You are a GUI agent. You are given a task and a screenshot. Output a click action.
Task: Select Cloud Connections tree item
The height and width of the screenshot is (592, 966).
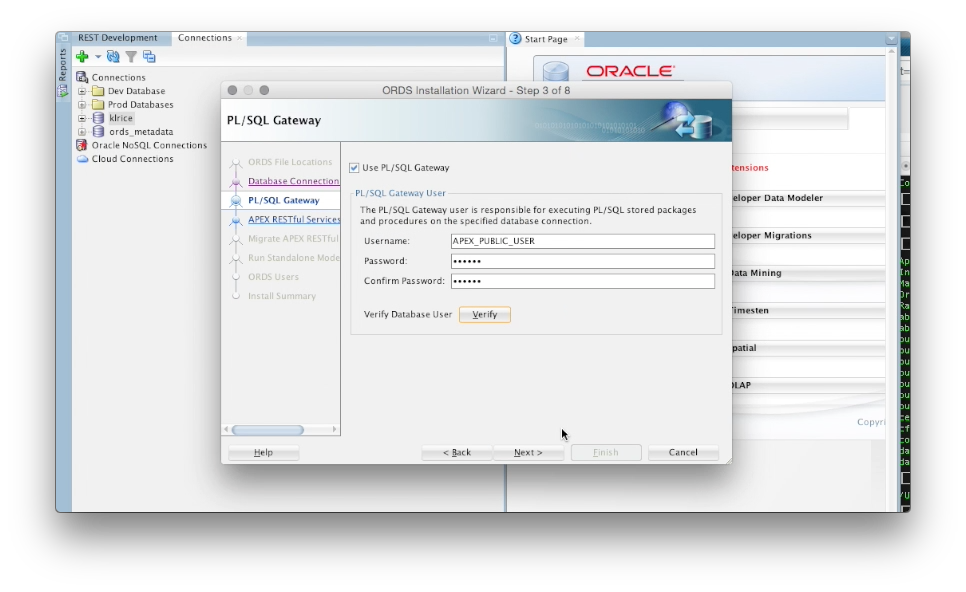click(x=132, y=159)
